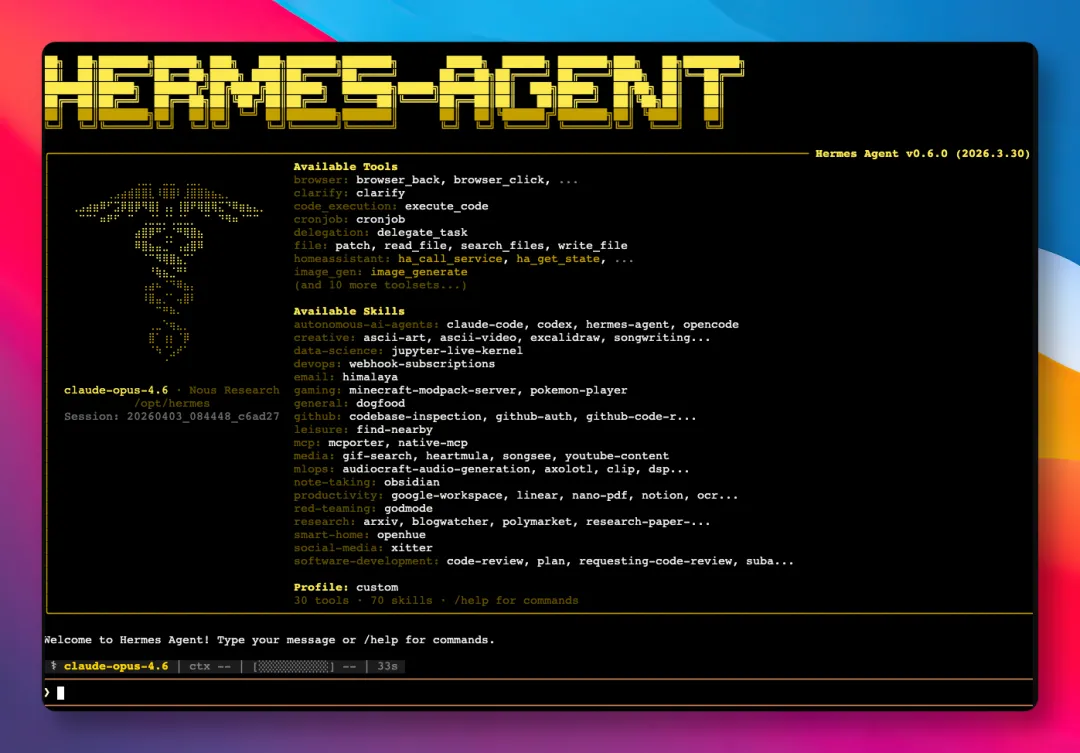Click 'delegate_task' tool name
Image resolution: width=1080 pixels, height=753 pixels.
[x=422, y=232]
